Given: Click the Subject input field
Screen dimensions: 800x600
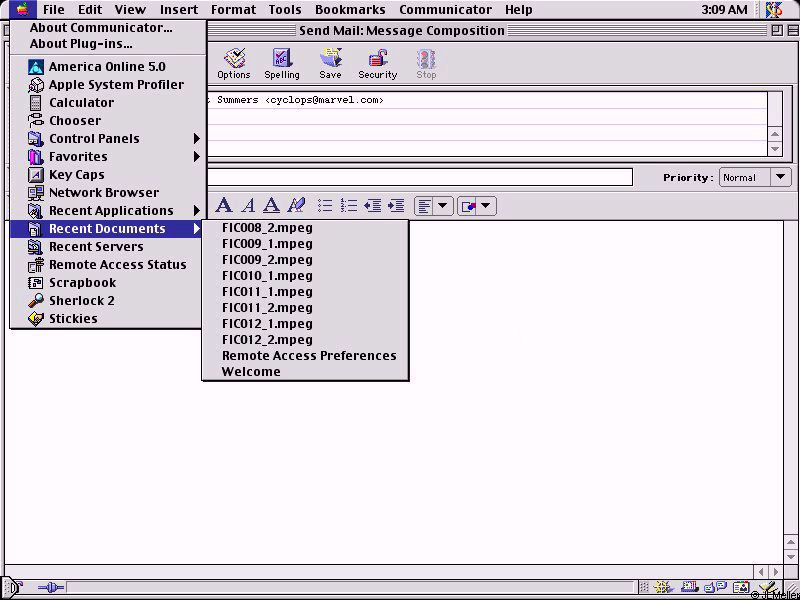Looking at the screenshot, I should 419,177.
